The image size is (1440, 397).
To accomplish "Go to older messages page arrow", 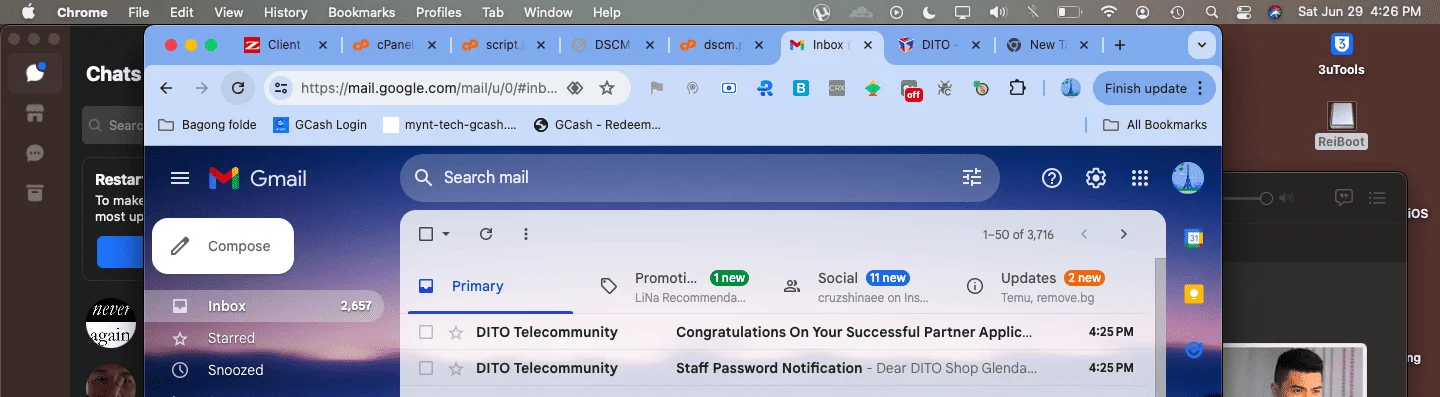I will pos(1124,234).
